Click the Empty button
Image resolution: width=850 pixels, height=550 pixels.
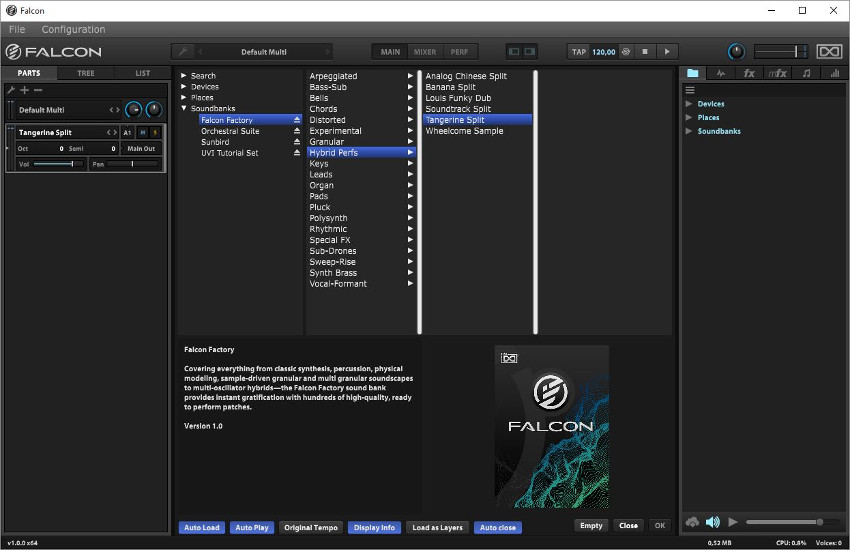(x=591, y=526)
